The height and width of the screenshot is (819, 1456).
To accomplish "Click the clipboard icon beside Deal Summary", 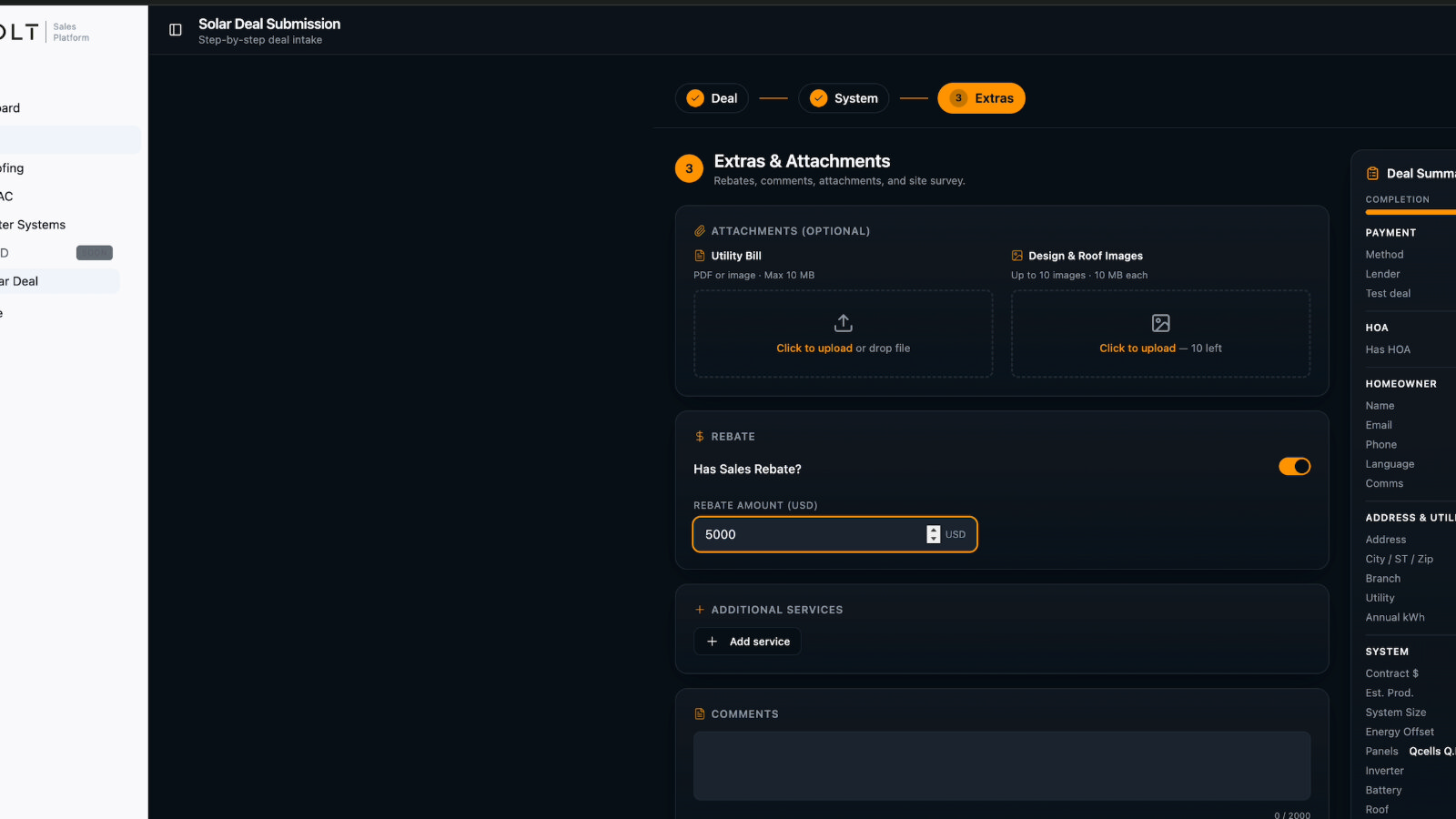I will point(1372,174).
